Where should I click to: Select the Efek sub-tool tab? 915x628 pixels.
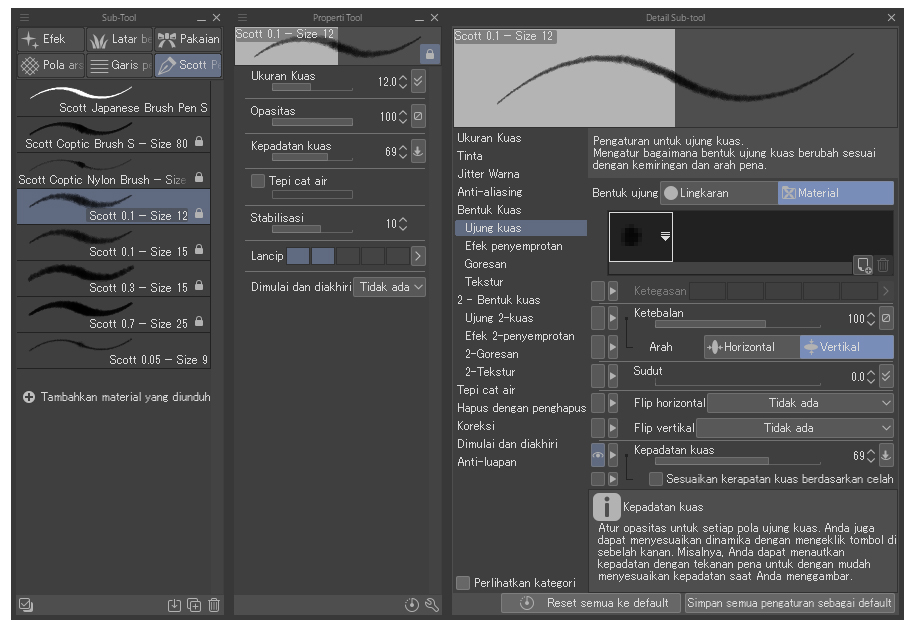tap(50, 40)
